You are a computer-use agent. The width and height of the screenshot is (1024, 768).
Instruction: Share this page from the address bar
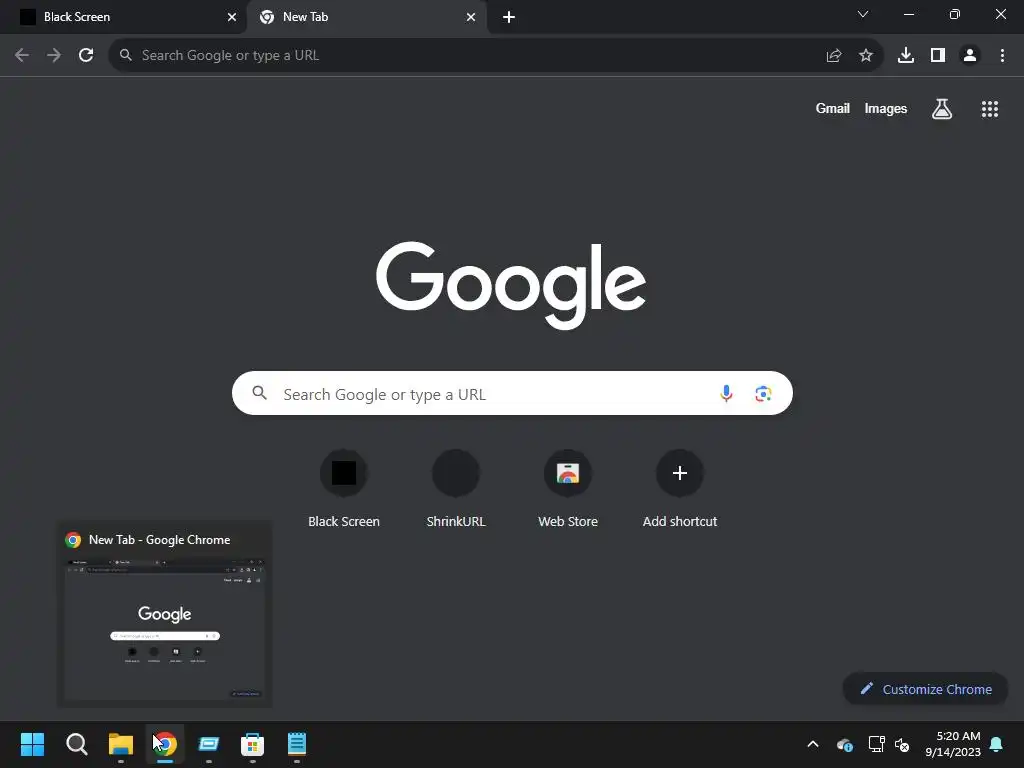coord(833,56)
